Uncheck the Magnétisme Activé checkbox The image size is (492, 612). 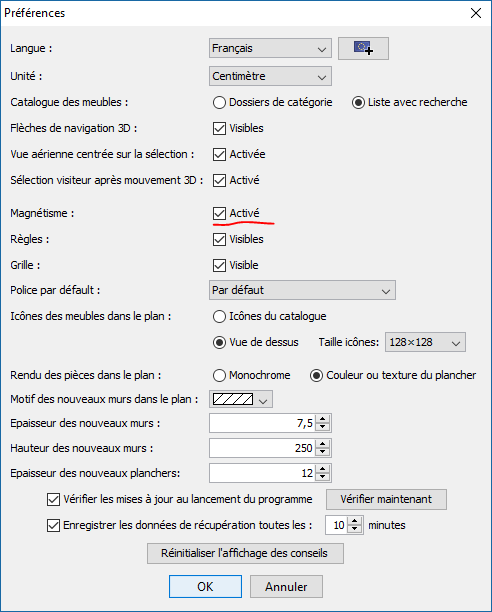[219, 213]
